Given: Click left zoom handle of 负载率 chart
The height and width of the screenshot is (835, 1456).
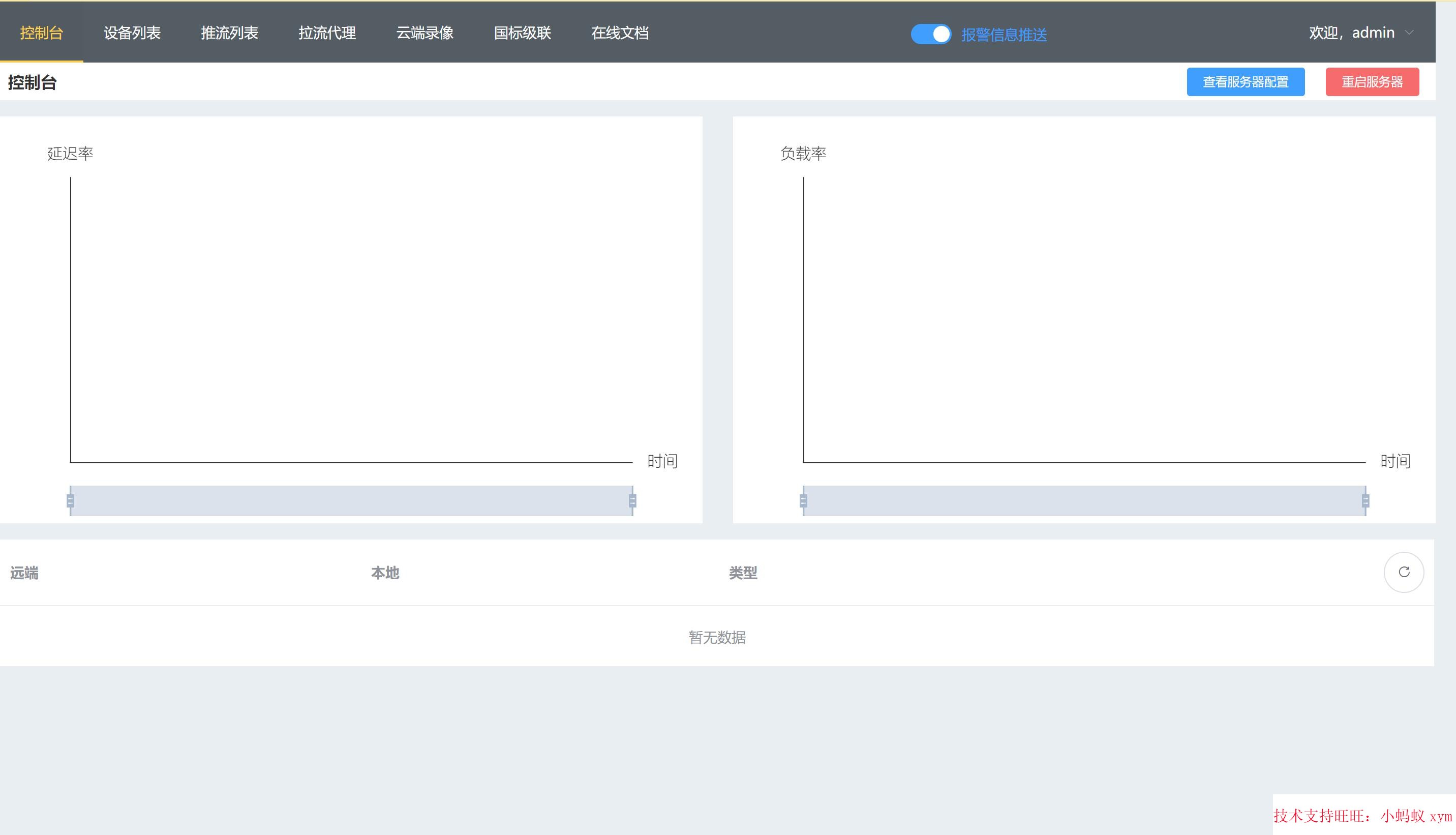Looking at the screenshot, I should (803, 501).
